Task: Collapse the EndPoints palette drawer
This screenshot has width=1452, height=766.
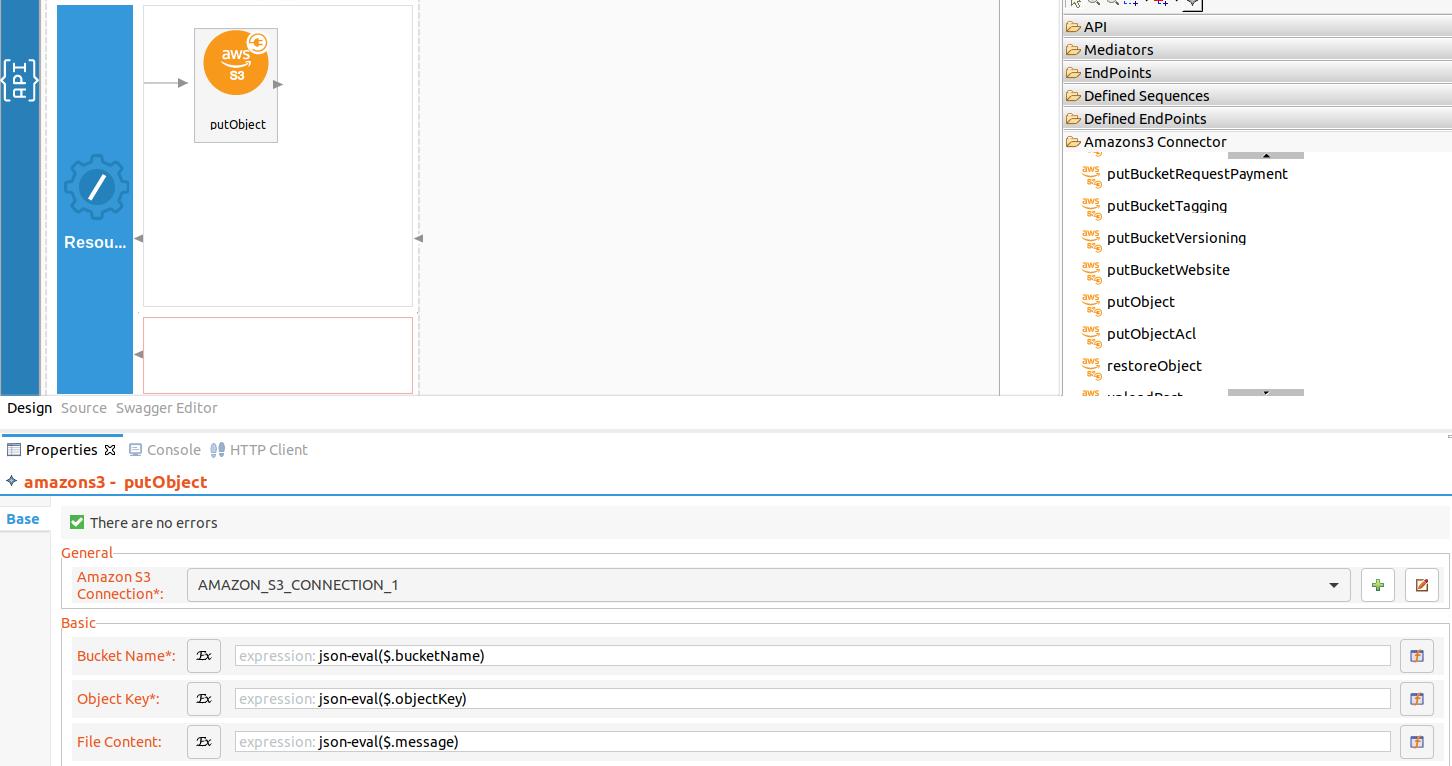Action: [x=1257, y=73]
